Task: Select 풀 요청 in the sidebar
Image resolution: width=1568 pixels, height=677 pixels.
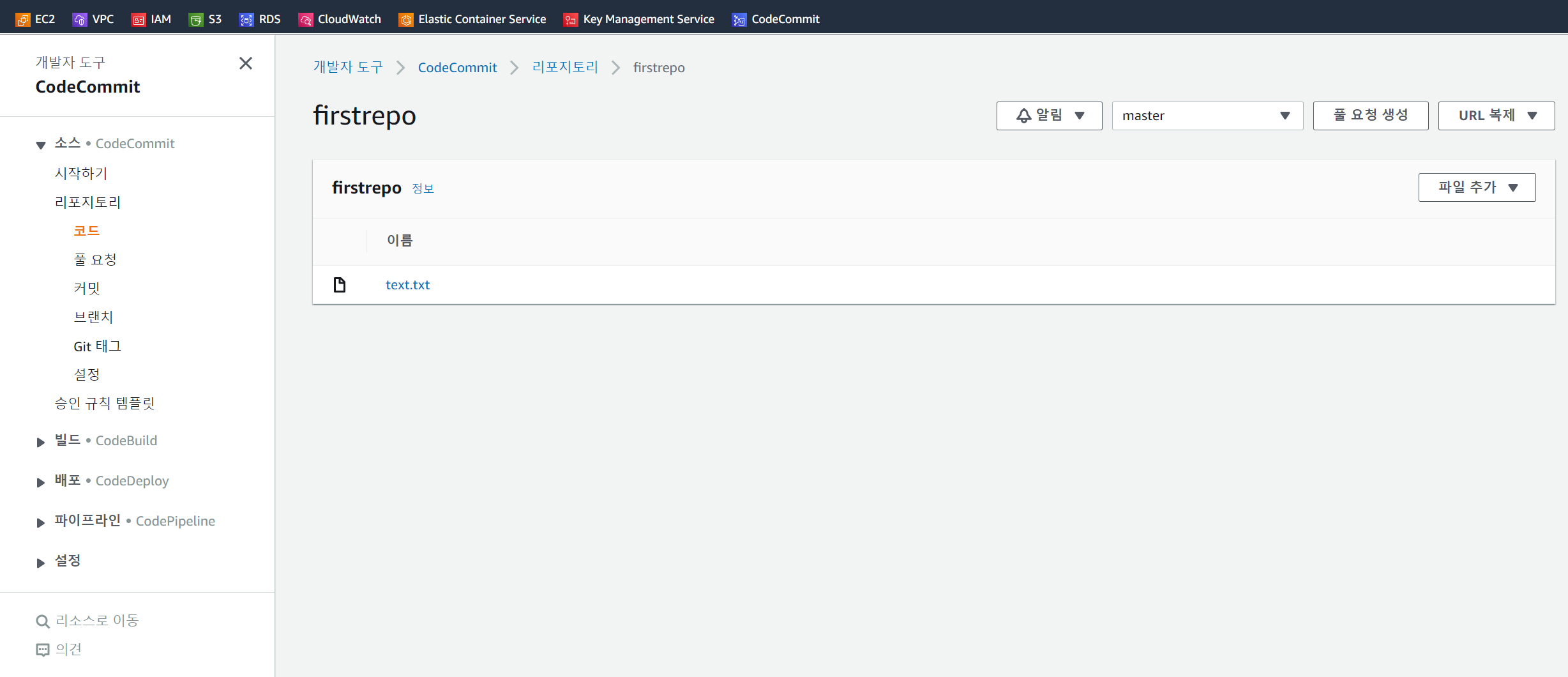Action: (95, 259)
